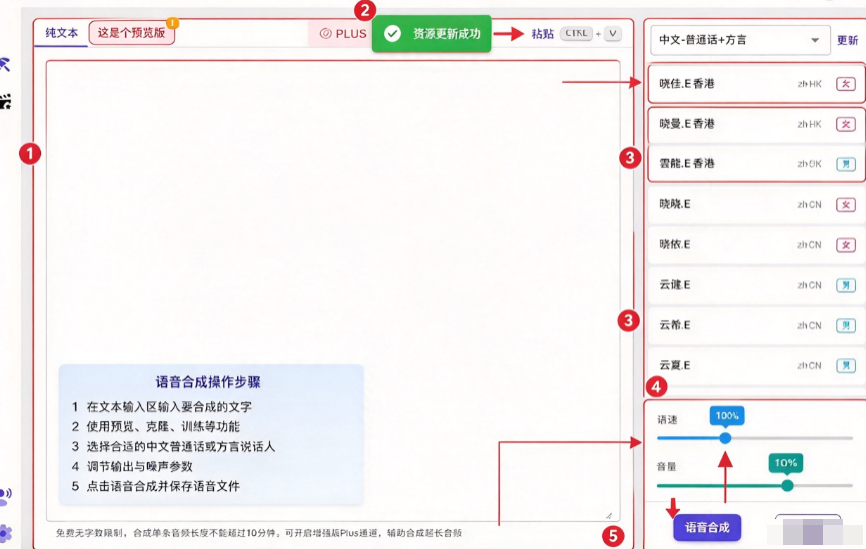Click the 女 badge on 晓曼.E 香港

tap(846, 124)
